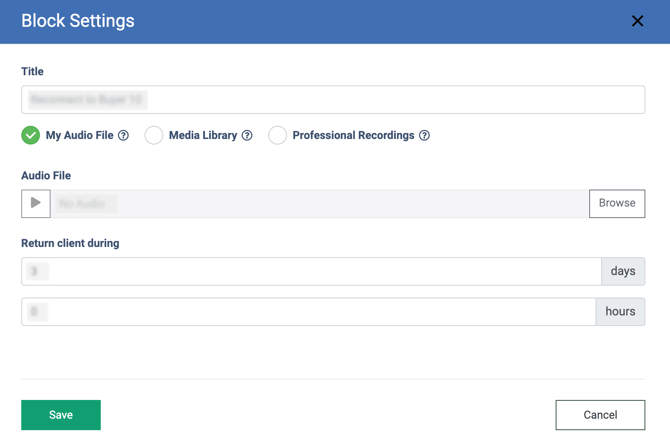Viewport: 670px width, 448px height.
Task: Click the 'Return client during' label
Action: pos(70,243)
